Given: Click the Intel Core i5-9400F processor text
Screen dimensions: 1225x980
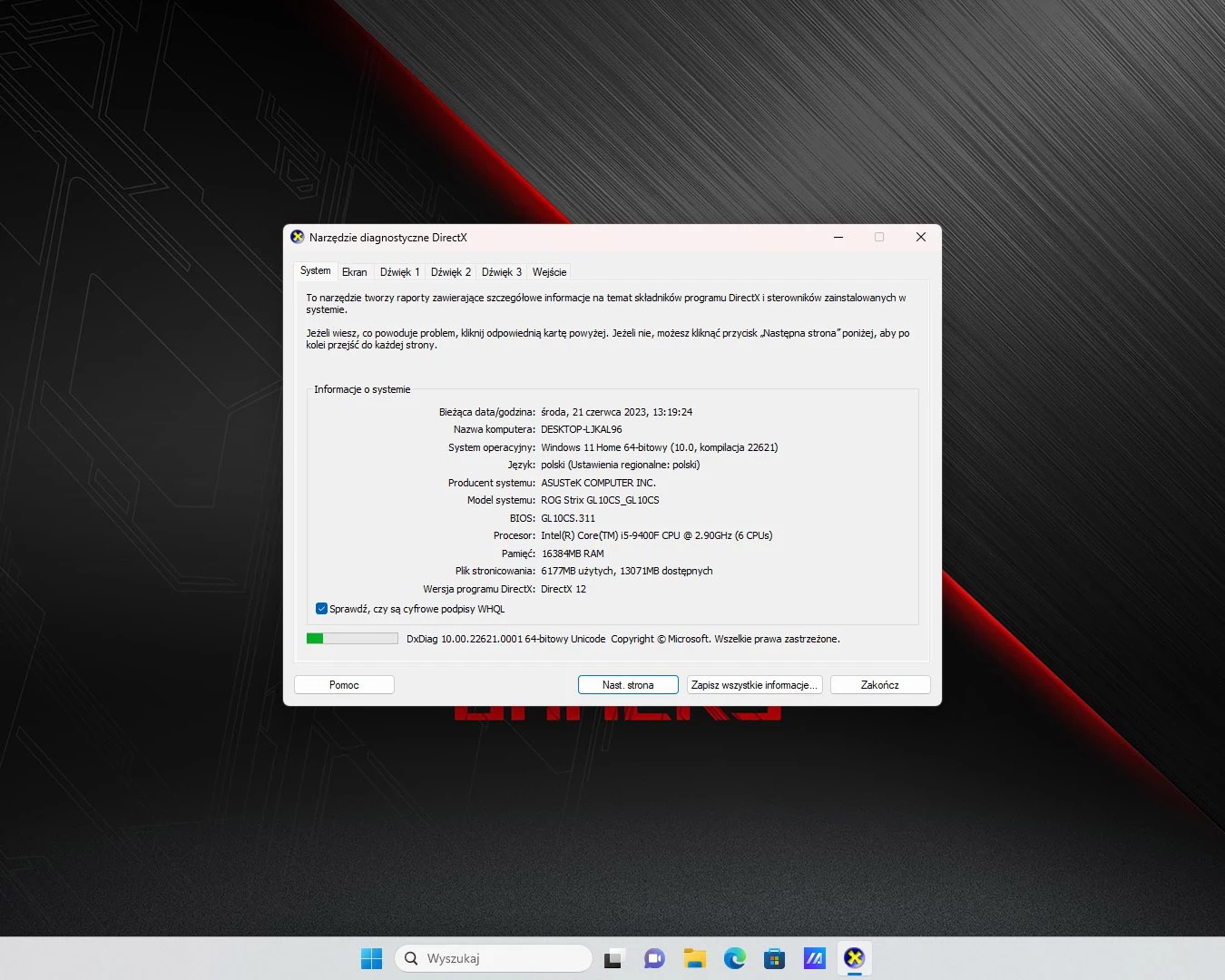Looking at the screenshot, I should 657,535.
